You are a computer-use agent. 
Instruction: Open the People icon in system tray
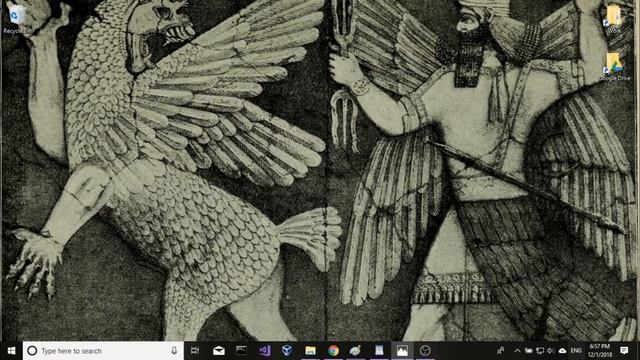500,351
